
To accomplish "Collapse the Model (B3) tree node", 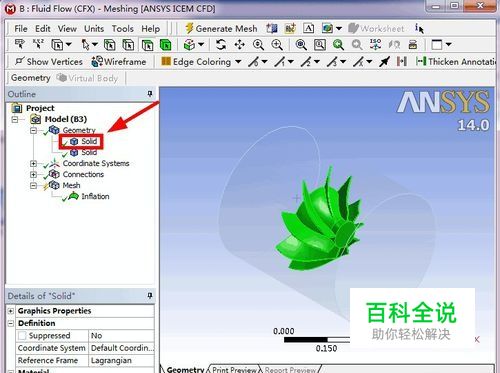I will click(15, 119).
